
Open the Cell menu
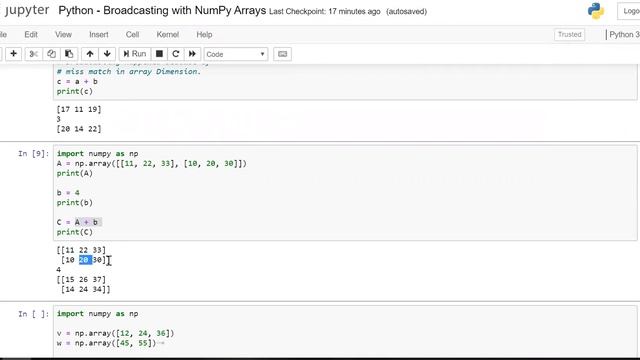(x=132, y=35)
